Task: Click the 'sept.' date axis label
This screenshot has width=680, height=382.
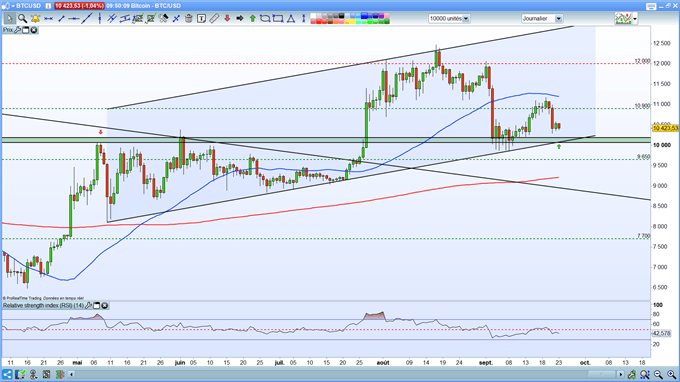Action: click(x=486, y=363)
